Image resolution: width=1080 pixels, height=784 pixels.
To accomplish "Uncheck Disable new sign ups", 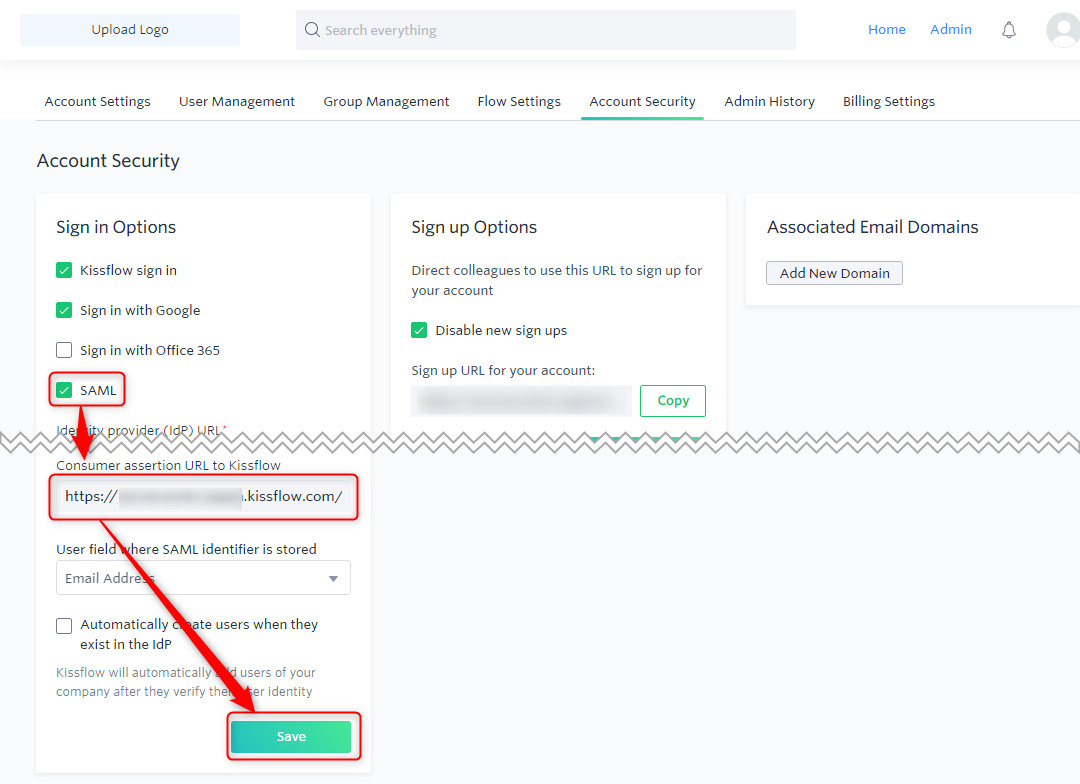I will (419, 330).
